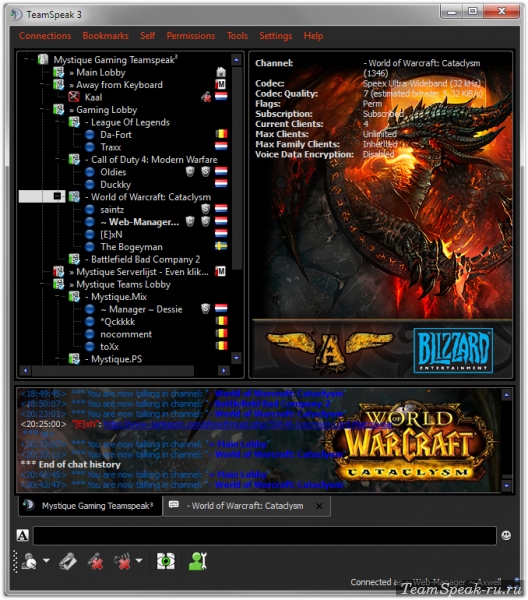
Task: Click the Blizzard Entertainment banner logo
Action: point(453,350)
